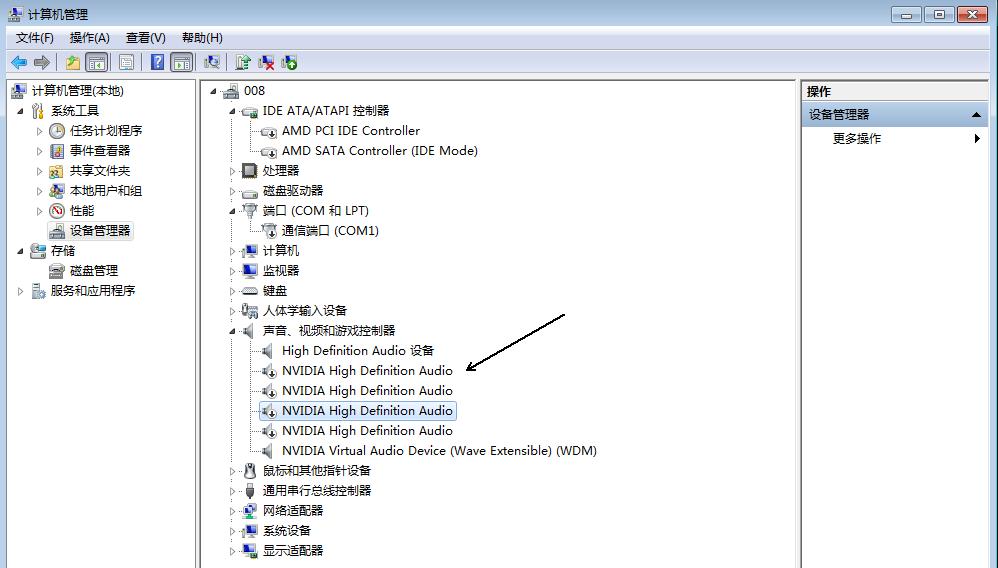Click the Forward arrow toolbar icon
The image size is (998, 568).
(42, 62)
